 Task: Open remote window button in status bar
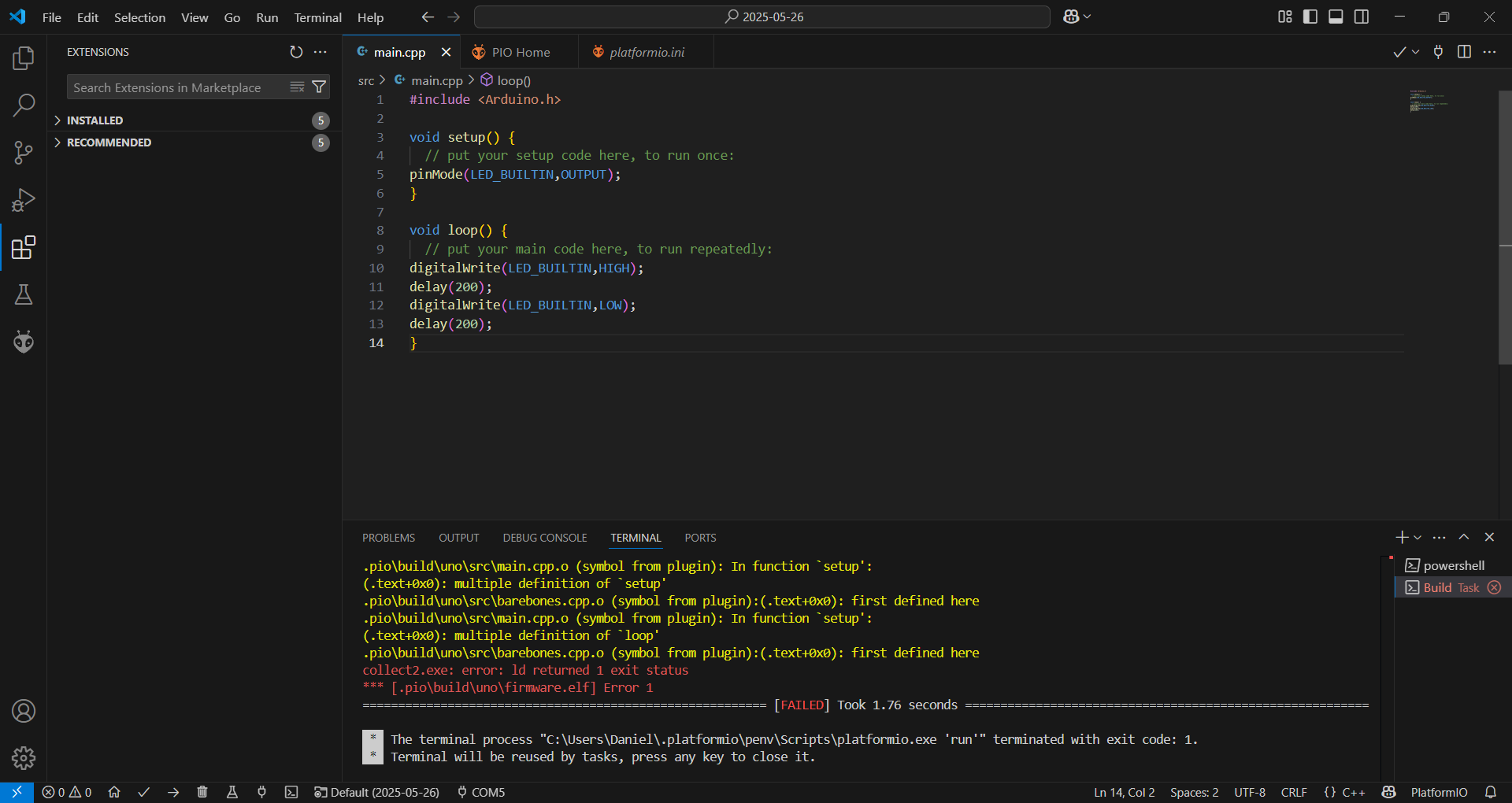pos(17,792)
